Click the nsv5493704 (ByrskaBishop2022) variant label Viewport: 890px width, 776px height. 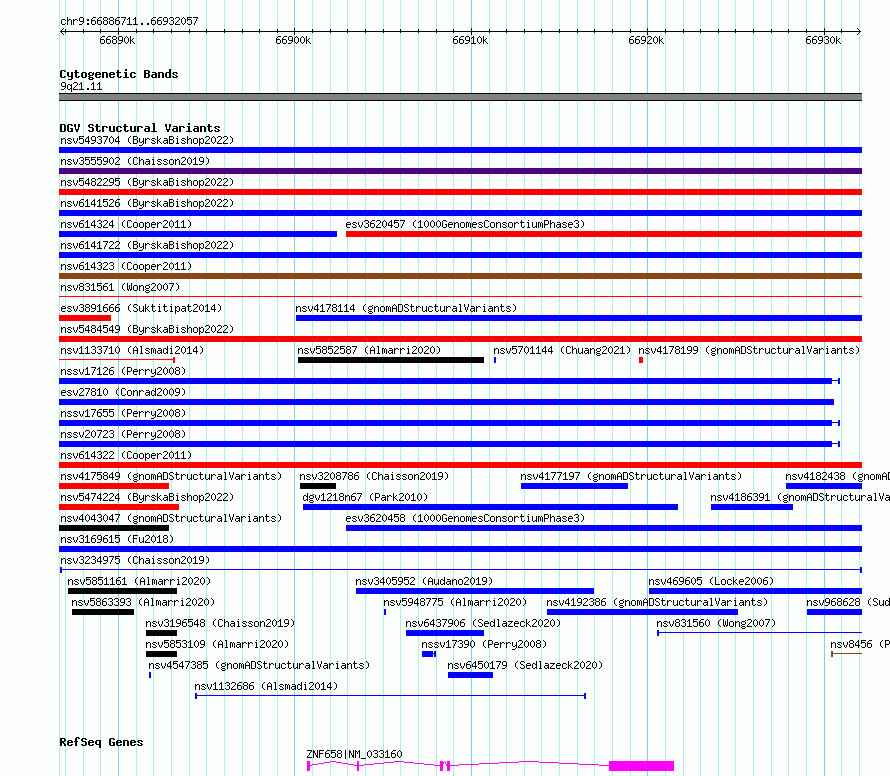147,140
